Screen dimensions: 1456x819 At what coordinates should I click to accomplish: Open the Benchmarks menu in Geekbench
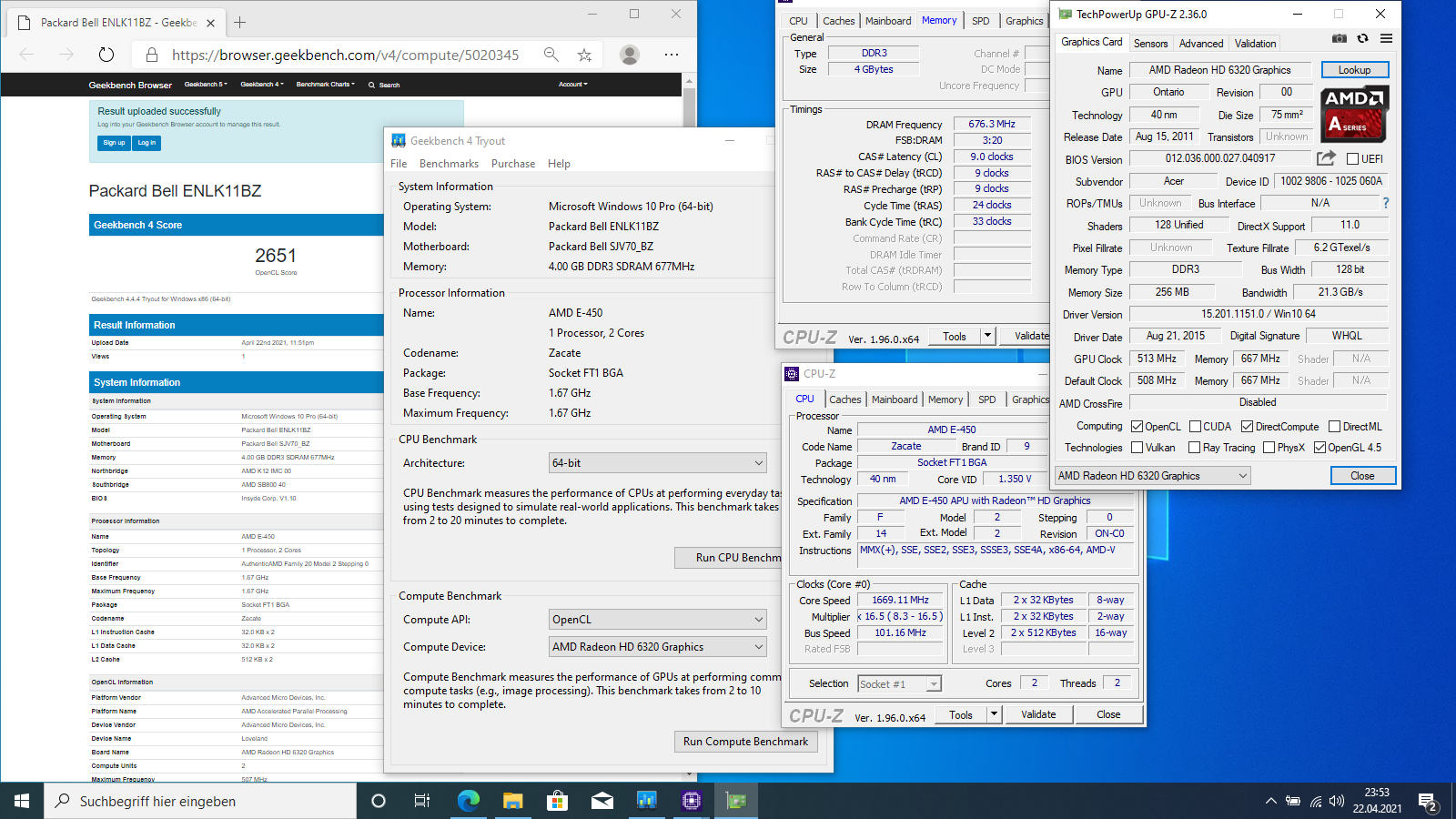449,164
